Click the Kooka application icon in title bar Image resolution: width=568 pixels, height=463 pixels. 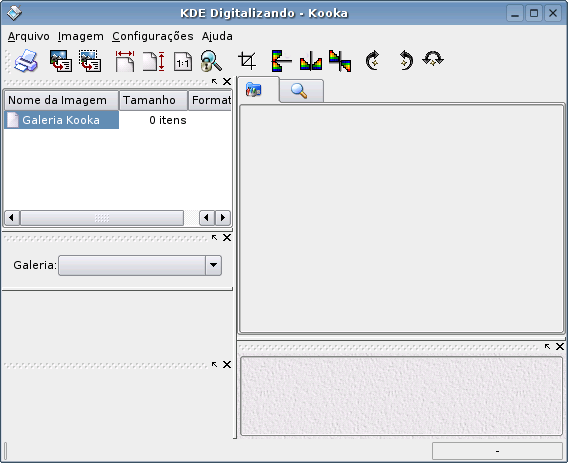(x=14, y=13)
